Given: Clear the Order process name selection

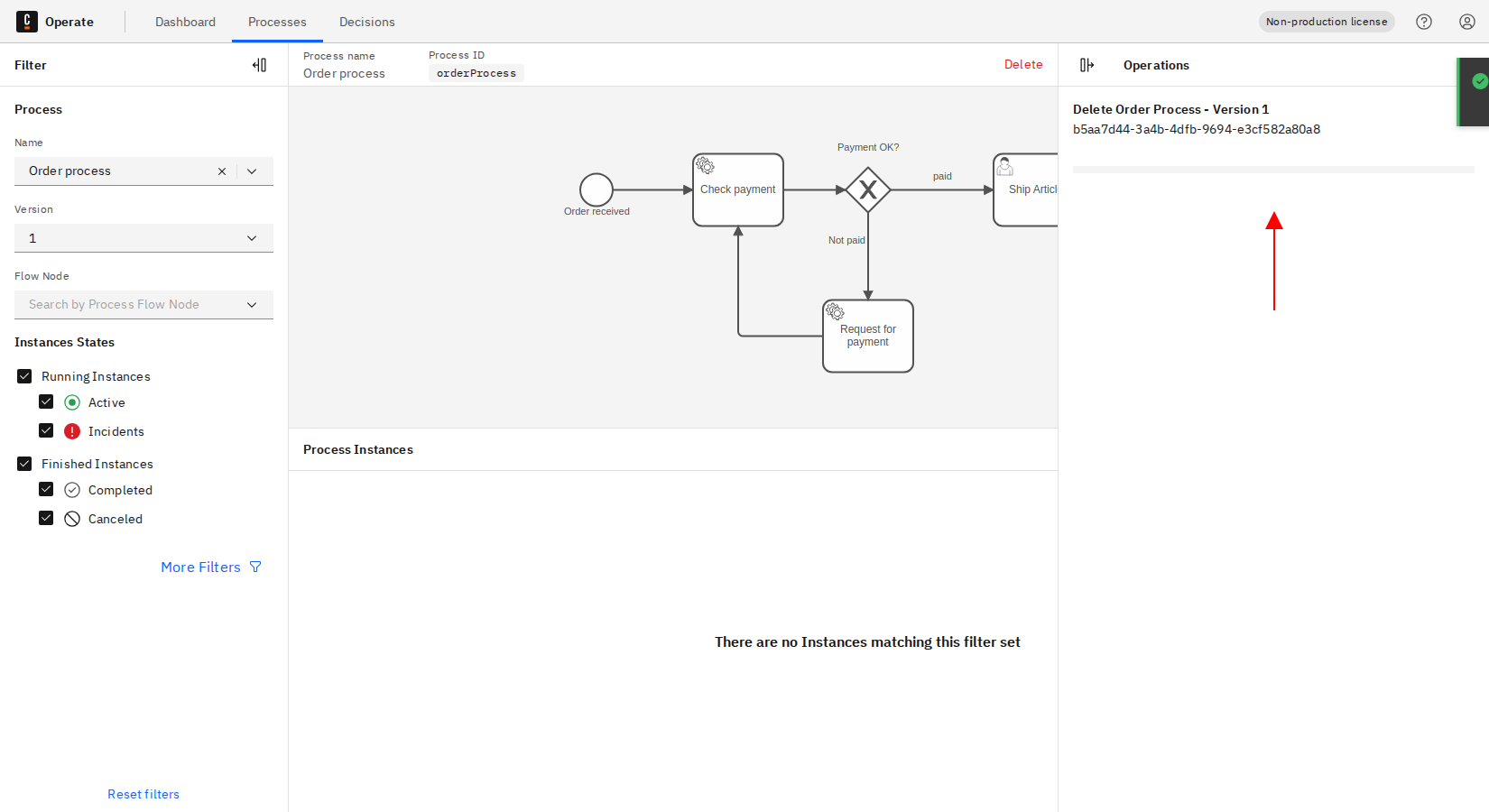Looking at the screenshot, I should [222, 171].
